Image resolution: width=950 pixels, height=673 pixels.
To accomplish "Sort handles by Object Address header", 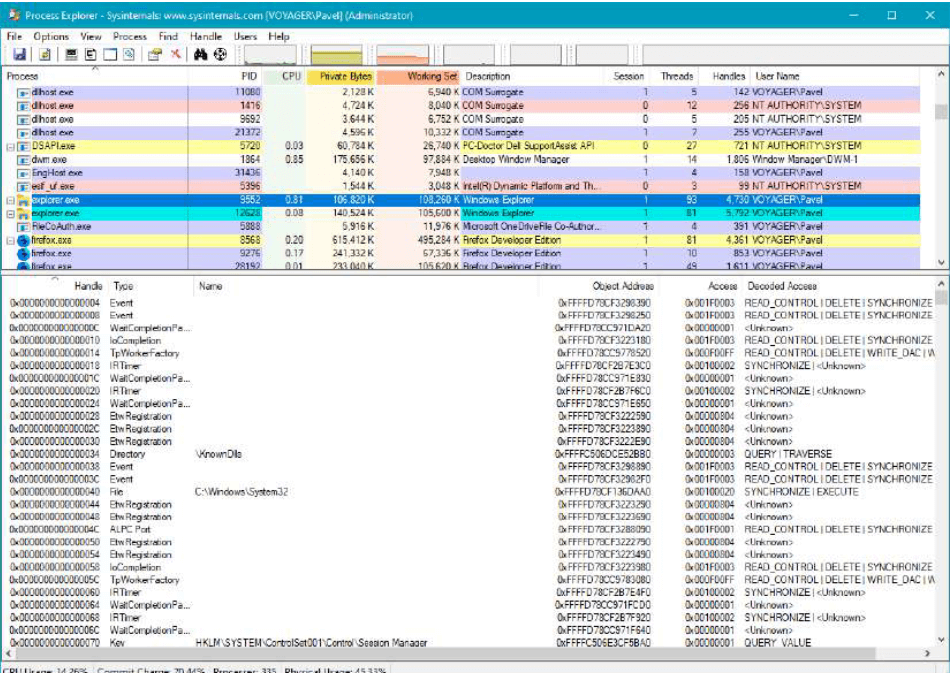I will tap(597, 286).
